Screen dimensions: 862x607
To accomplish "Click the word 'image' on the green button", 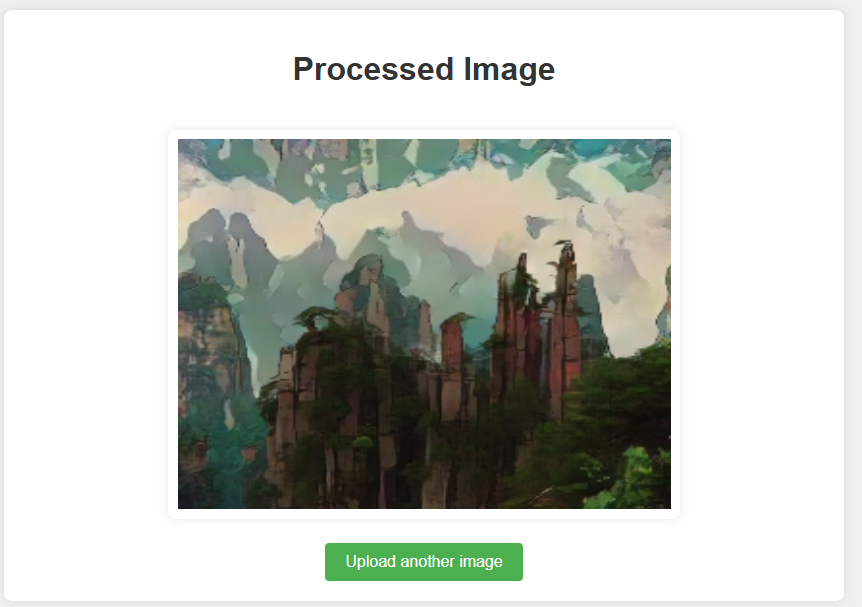I will click(480, 561).
